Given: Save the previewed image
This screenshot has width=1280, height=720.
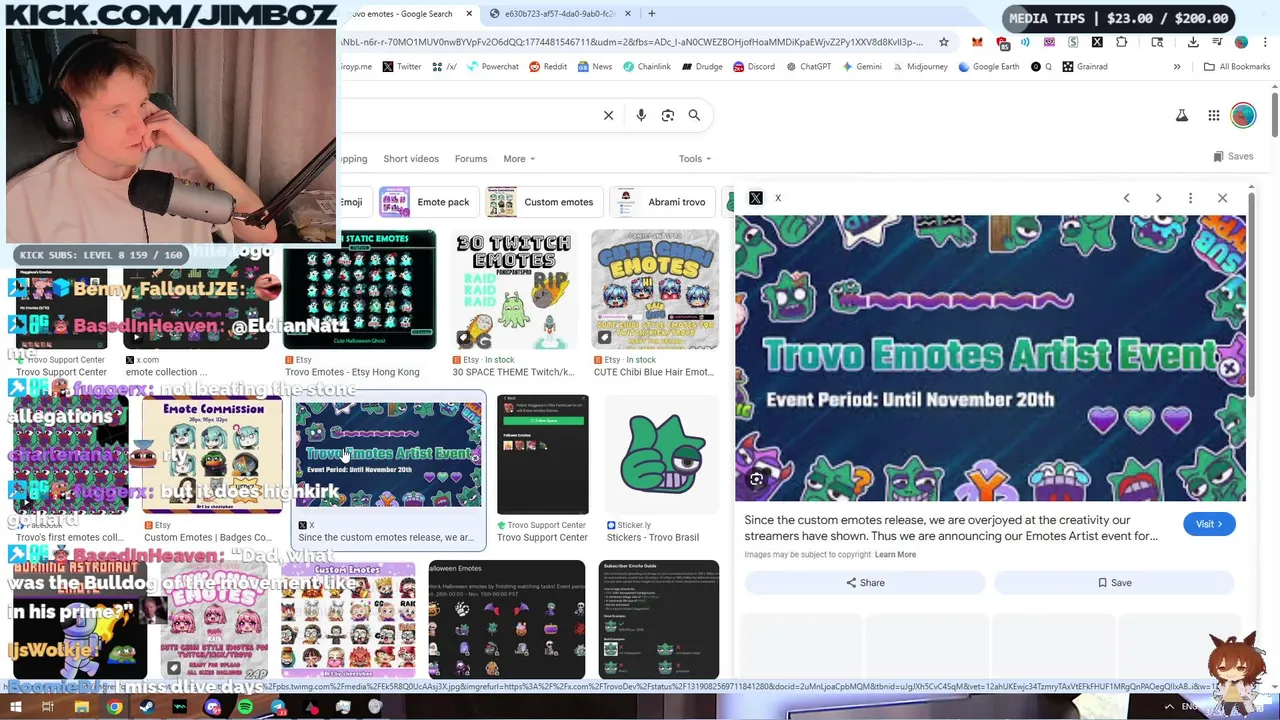Looking at the screenshot, I should (x=1115, y=582).
